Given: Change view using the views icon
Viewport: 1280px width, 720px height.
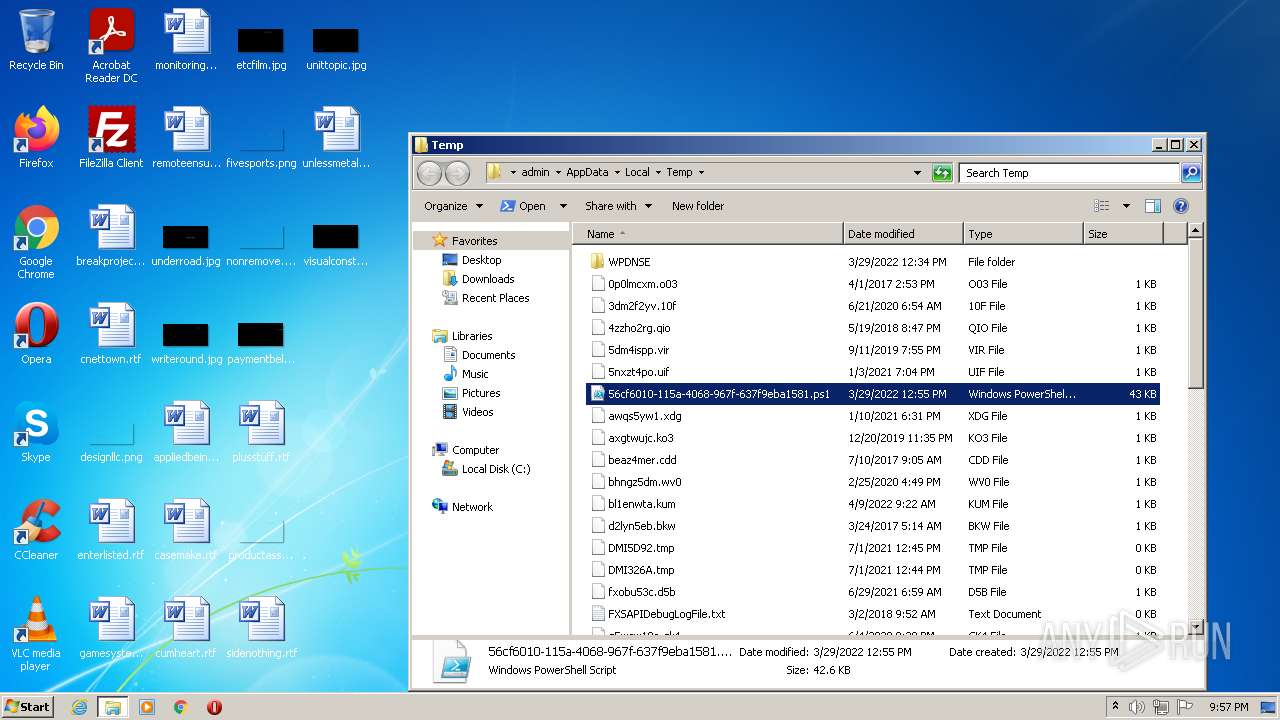Looking at the screenshot, I should (1102, 206).
